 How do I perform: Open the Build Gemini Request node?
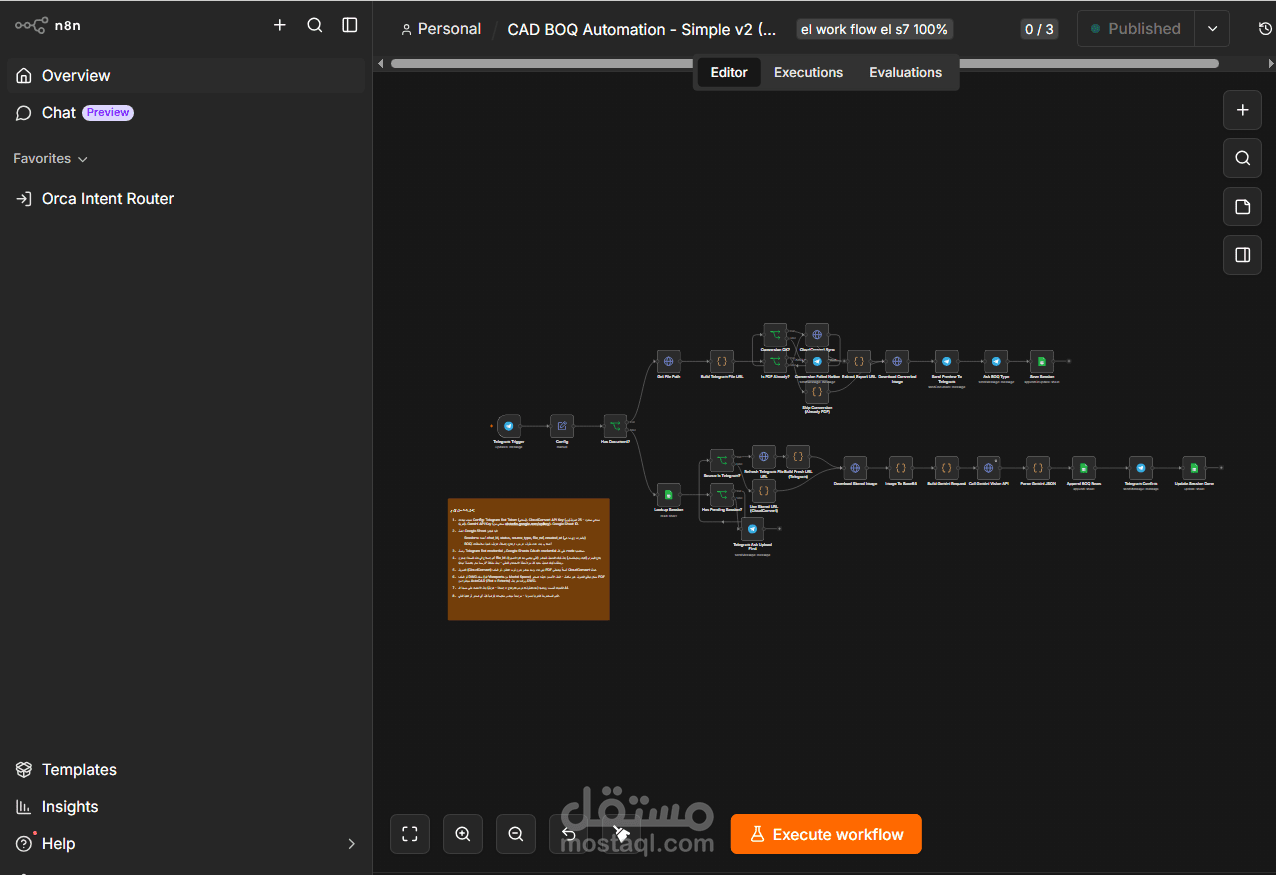[946, 468]
